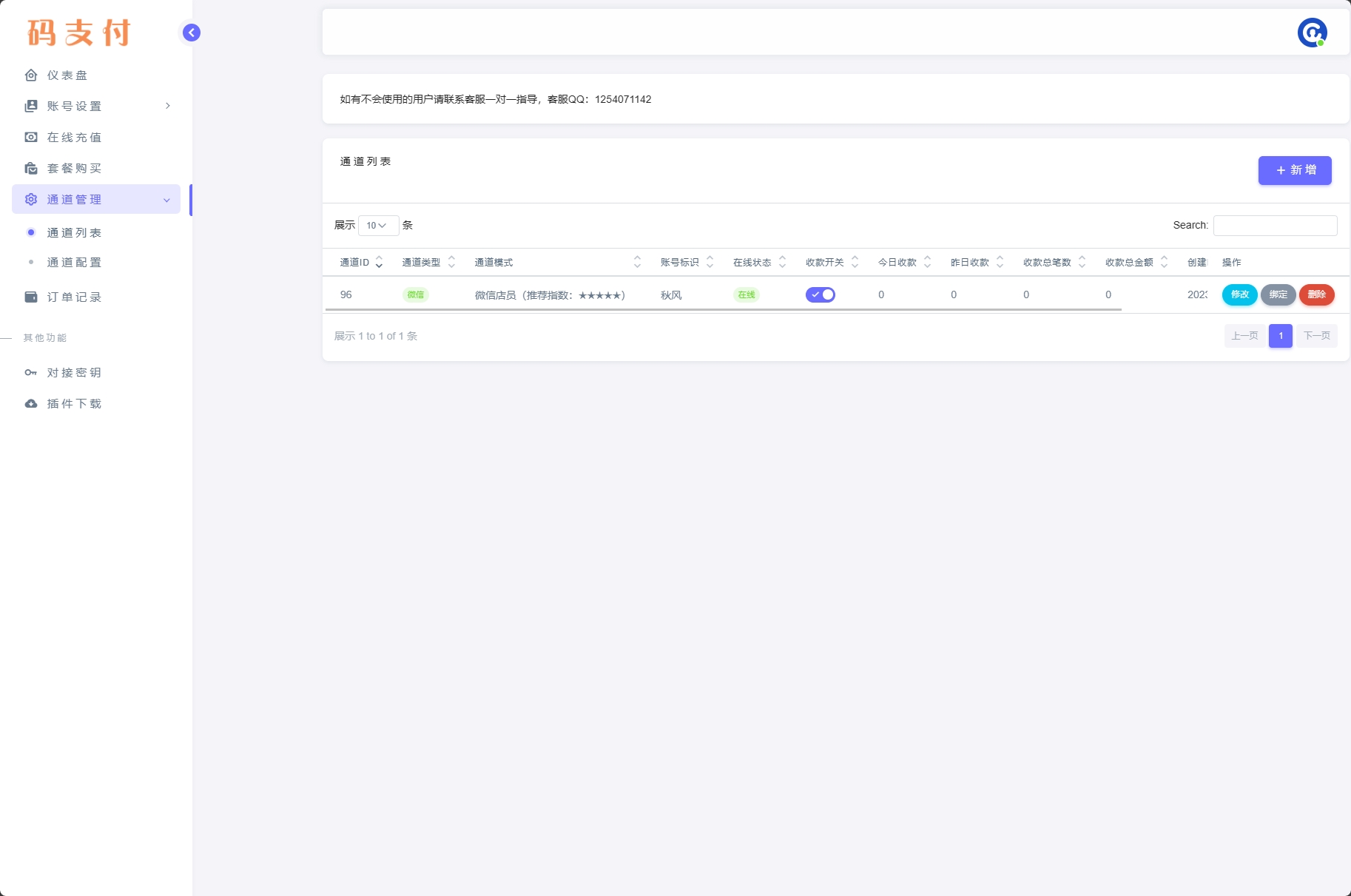Click the horizontal scrollbar under the table row
This screenshot has height=896, width=1351.
tap(723, 310)
